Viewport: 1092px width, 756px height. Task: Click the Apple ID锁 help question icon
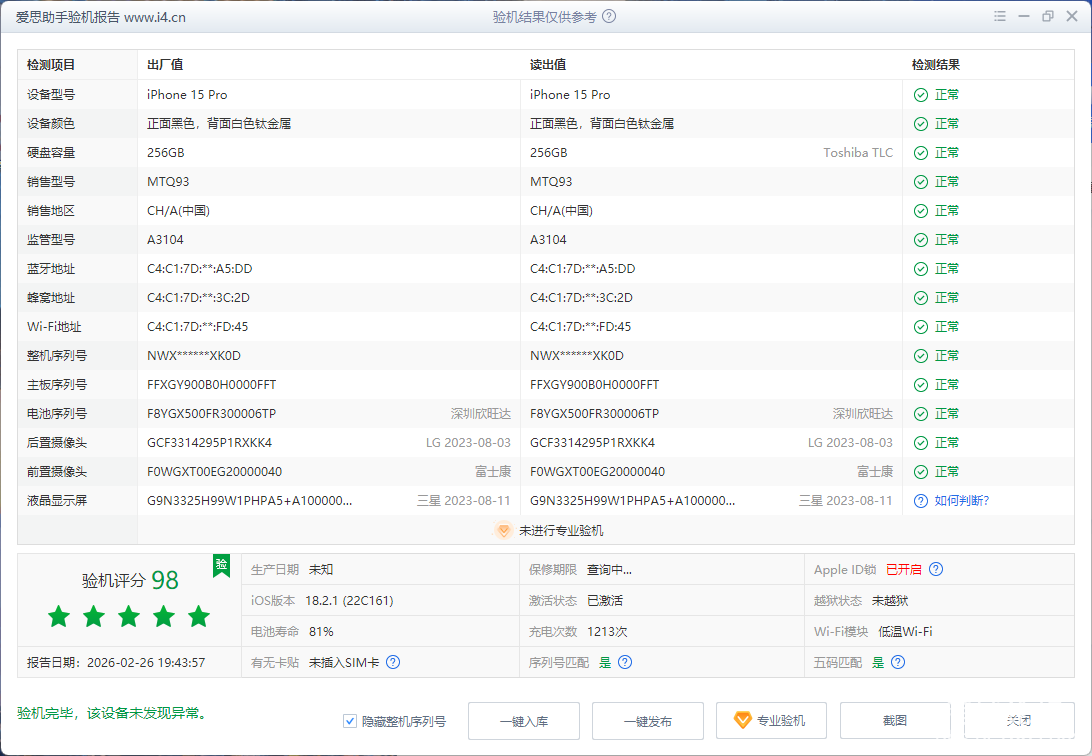(x=936, y=570)
